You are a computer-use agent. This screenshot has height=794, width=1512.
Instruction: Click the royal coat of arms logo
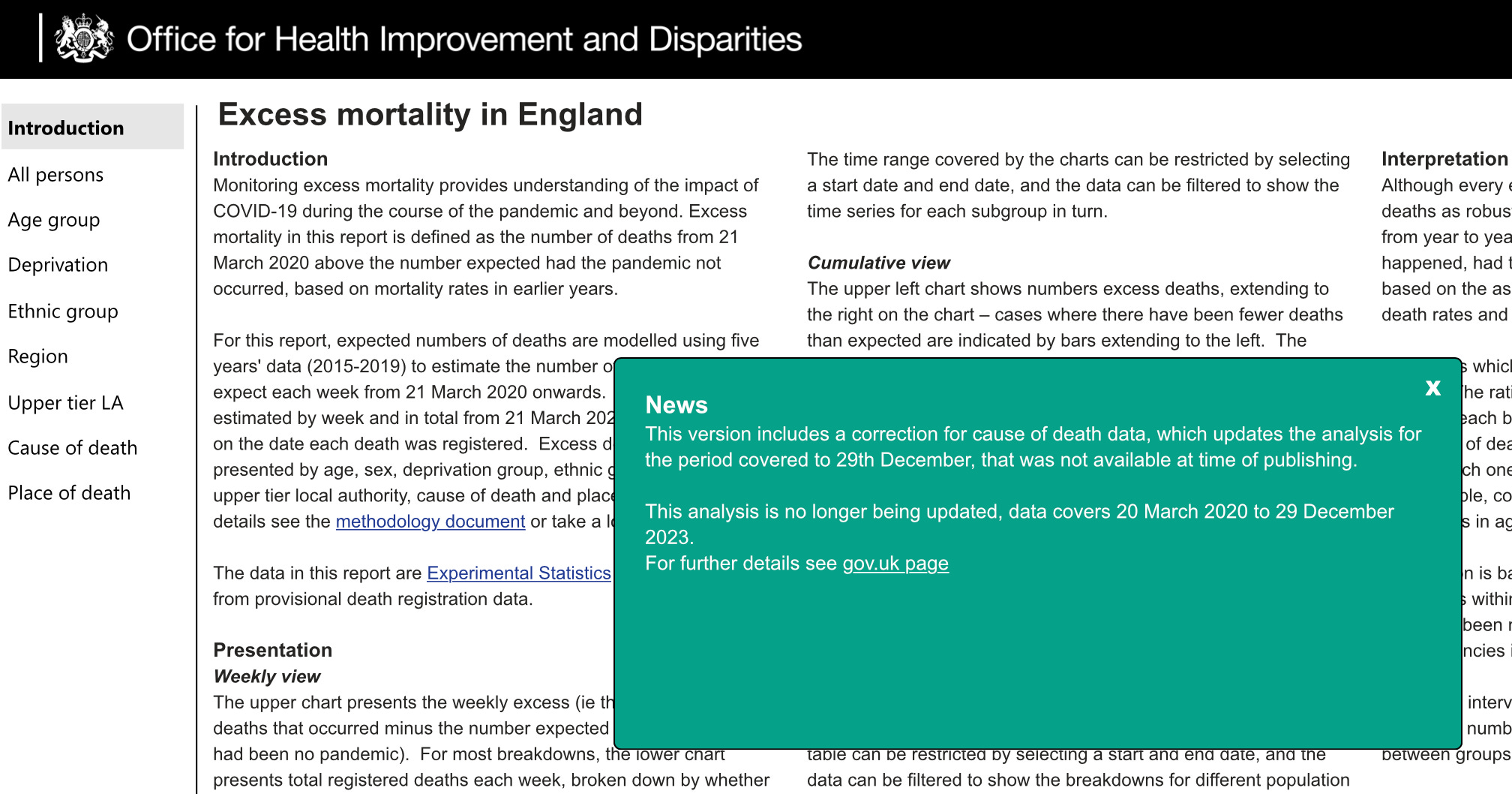(83, 38)
